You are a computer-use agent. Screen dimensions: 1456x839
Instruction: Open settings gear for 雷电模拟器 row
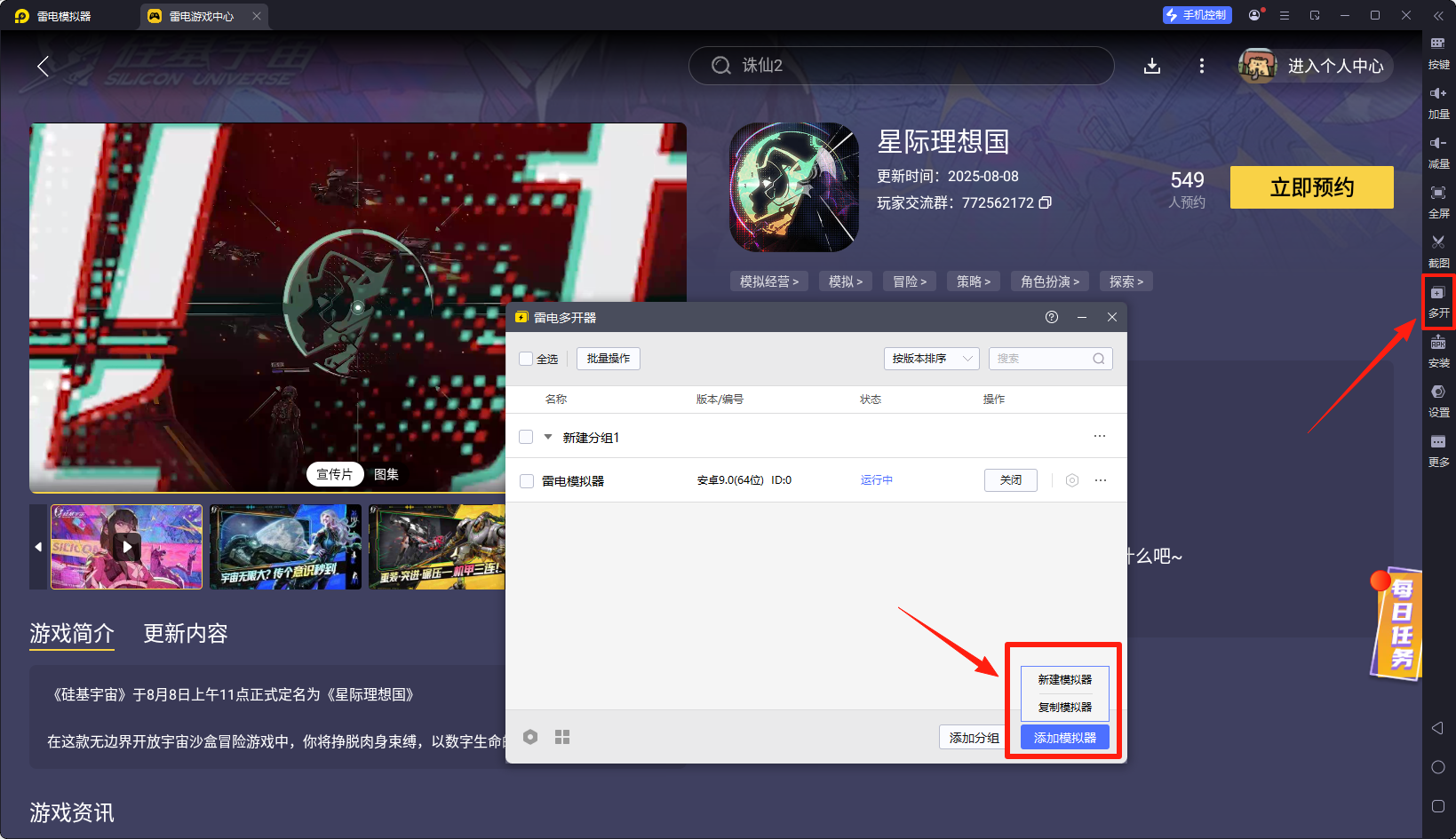[x=1072, y=480]
